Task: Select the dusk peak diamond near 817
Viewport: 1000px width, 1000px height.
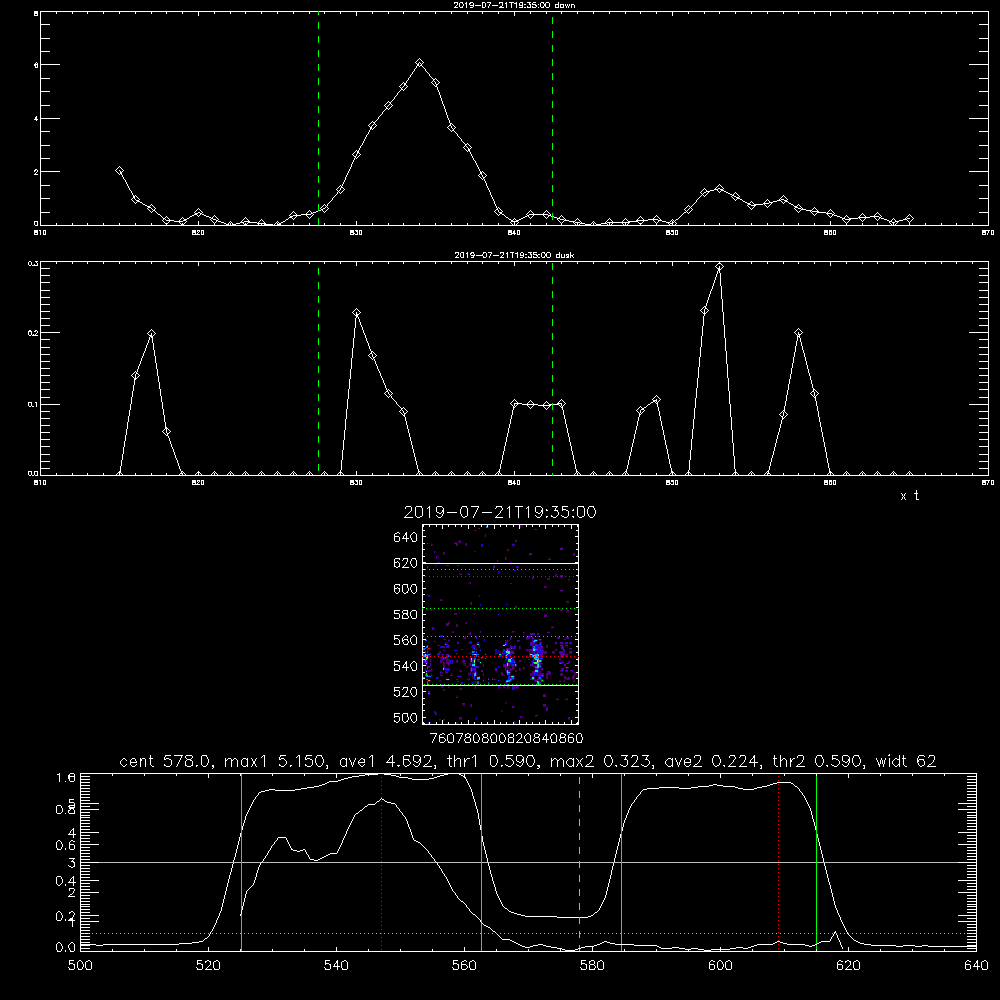Action: [151, 334]
